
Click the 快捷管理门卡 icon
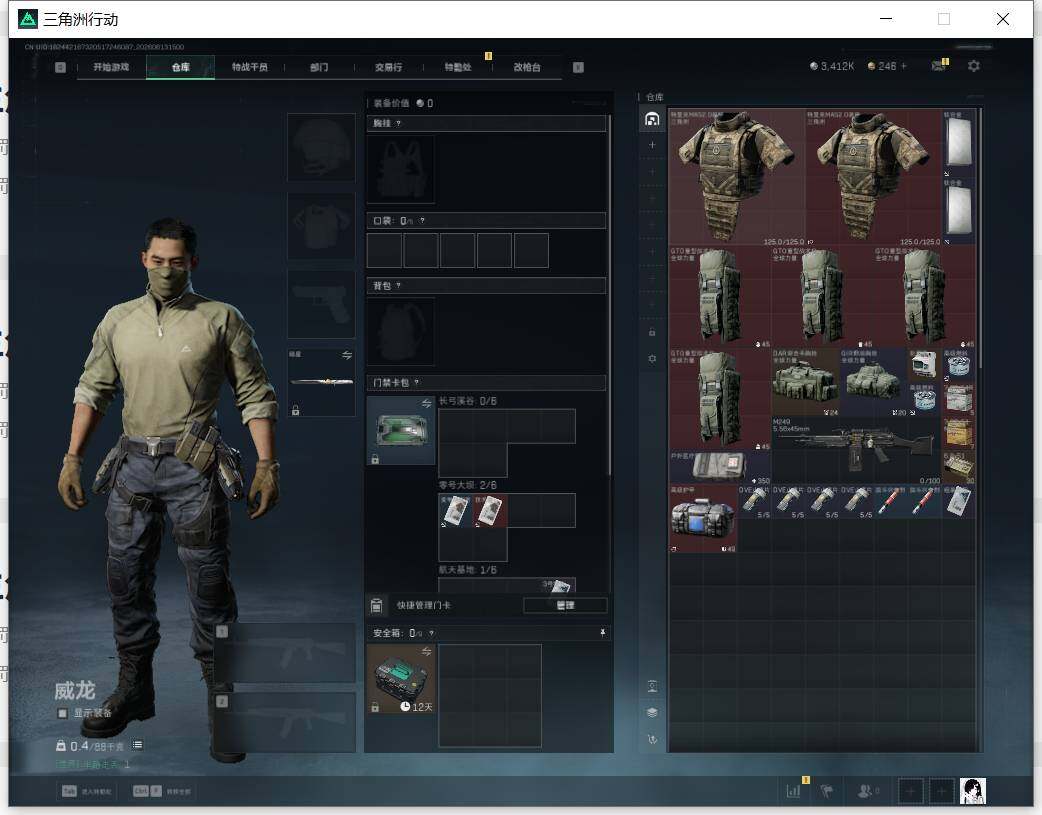[376, 605]
